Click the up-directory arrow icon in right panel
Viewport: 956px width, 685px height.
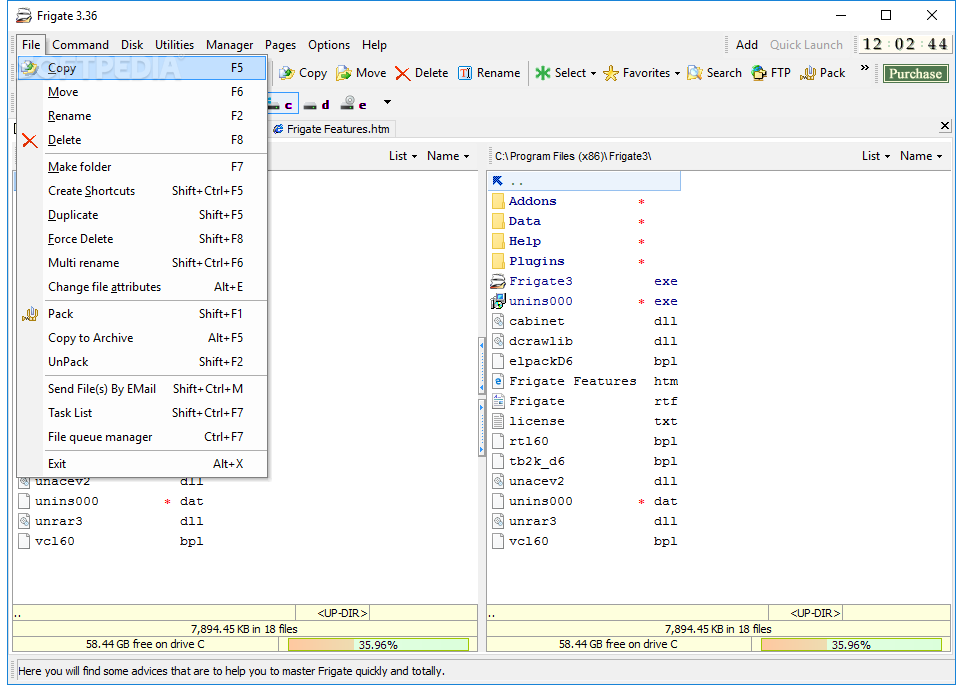498,181
